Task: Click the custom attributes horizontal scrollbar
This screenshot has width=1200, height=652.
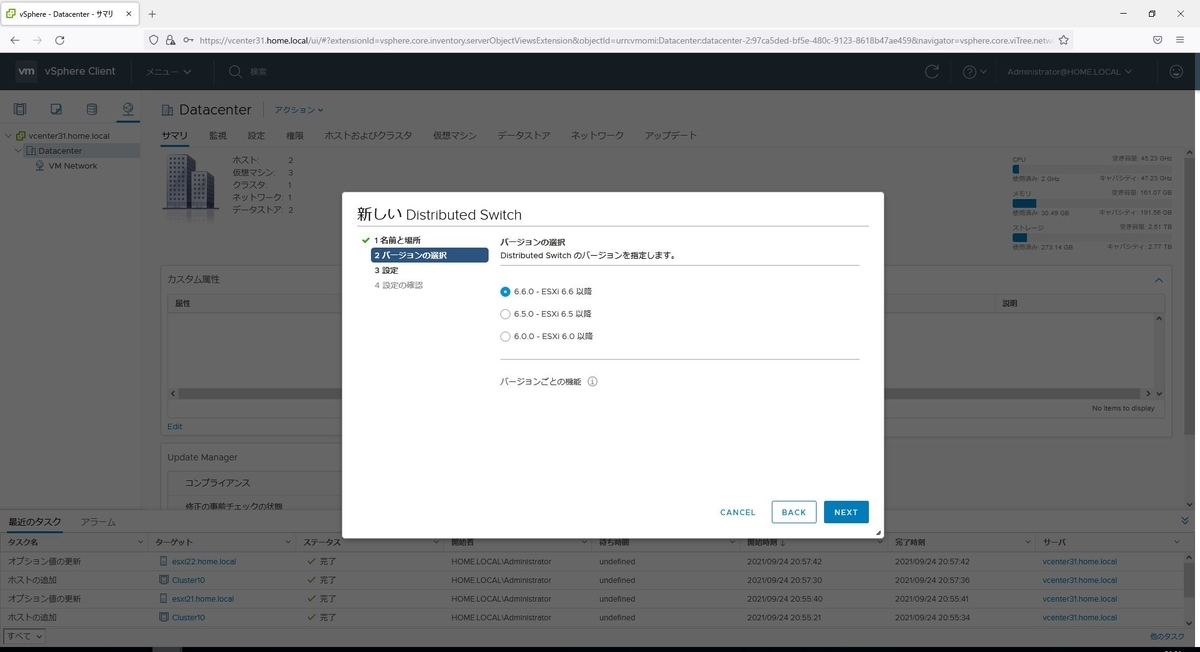Action: point(658,394)
